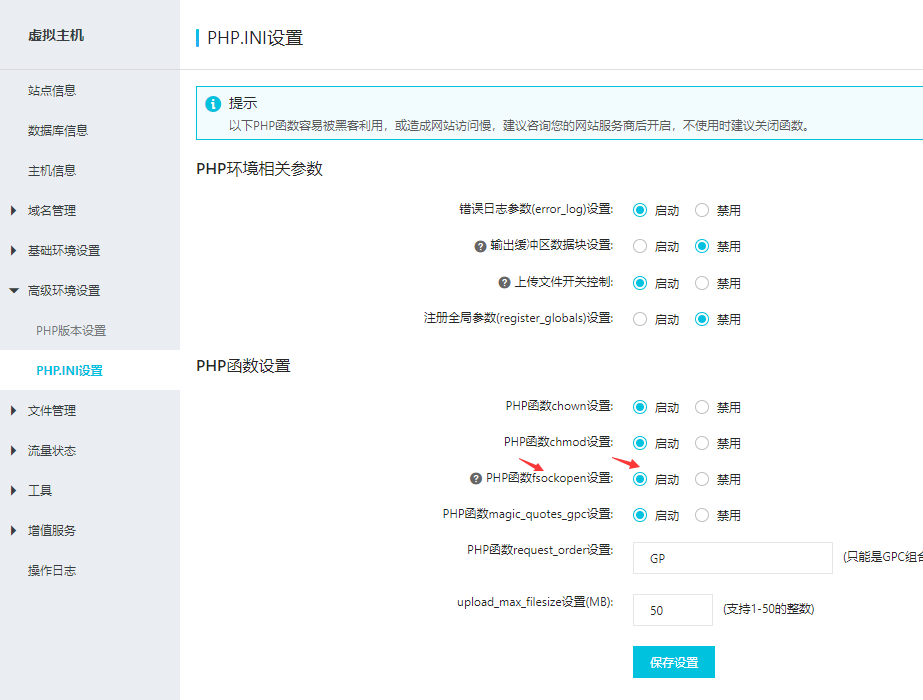Select 禁用 for error_log setting

[x=702, y=210]
